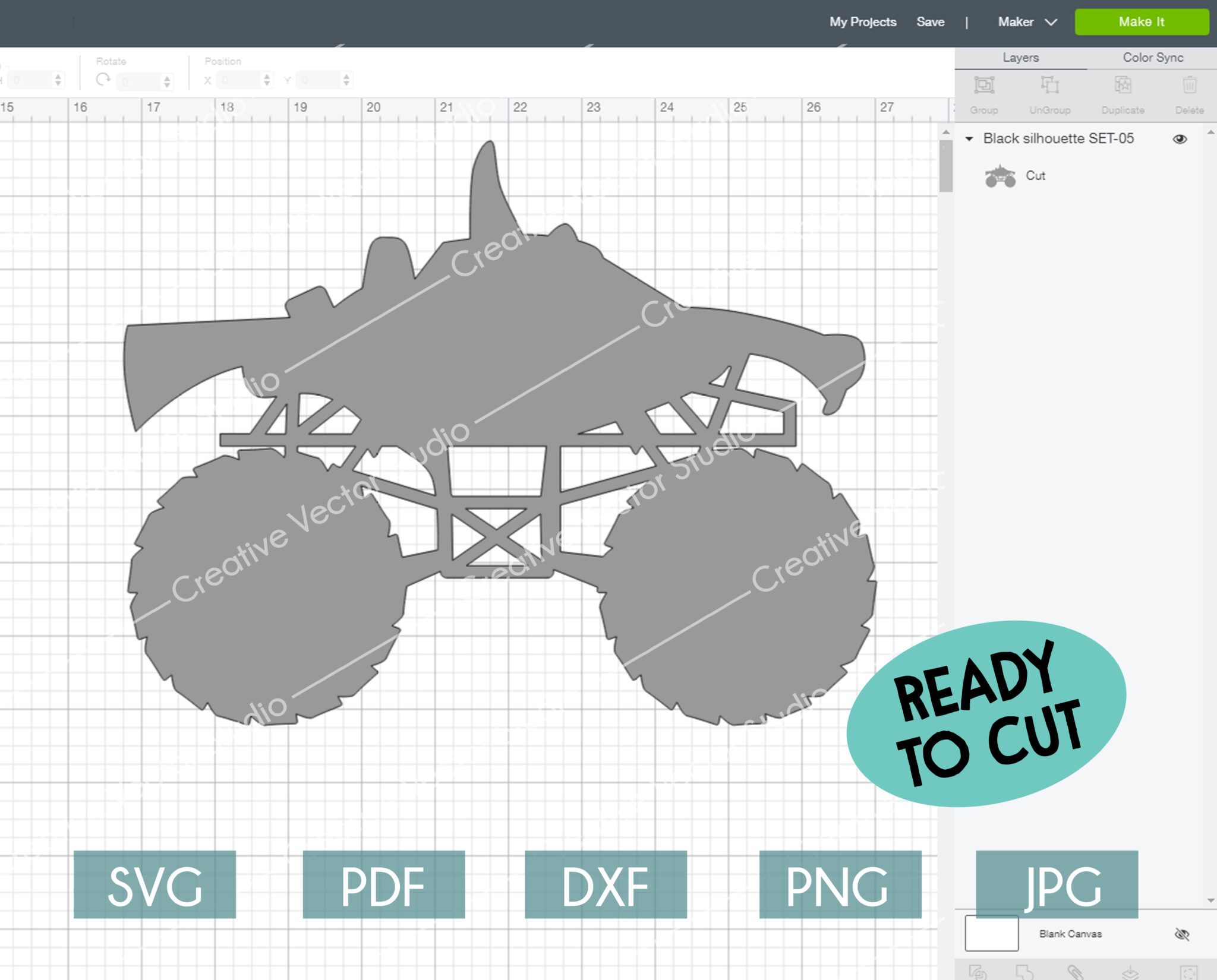Select the Black silhouette SET-05 layer name
The height and width of the screenshot is (980, 1217).
[x=1058, y=138]
